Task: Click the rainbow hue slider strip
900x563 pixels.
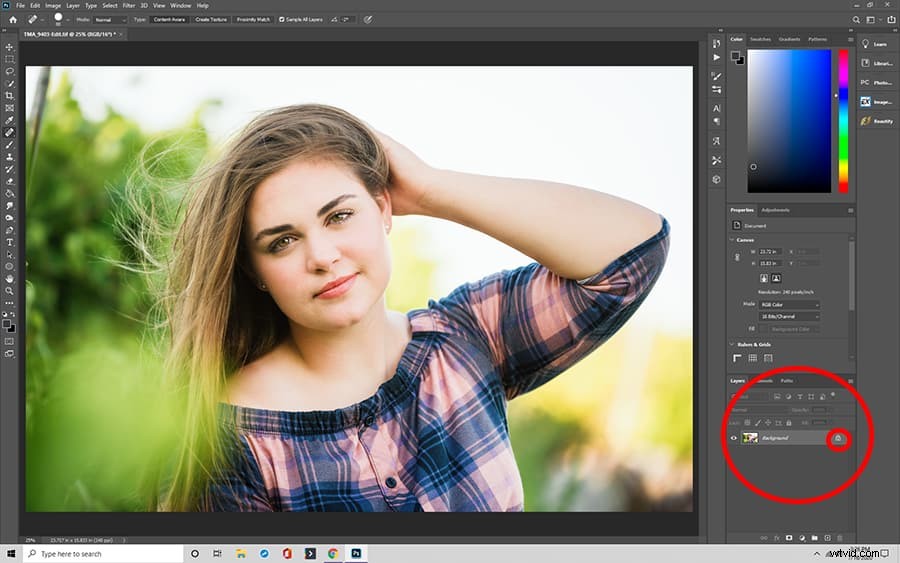Action: 843,121
